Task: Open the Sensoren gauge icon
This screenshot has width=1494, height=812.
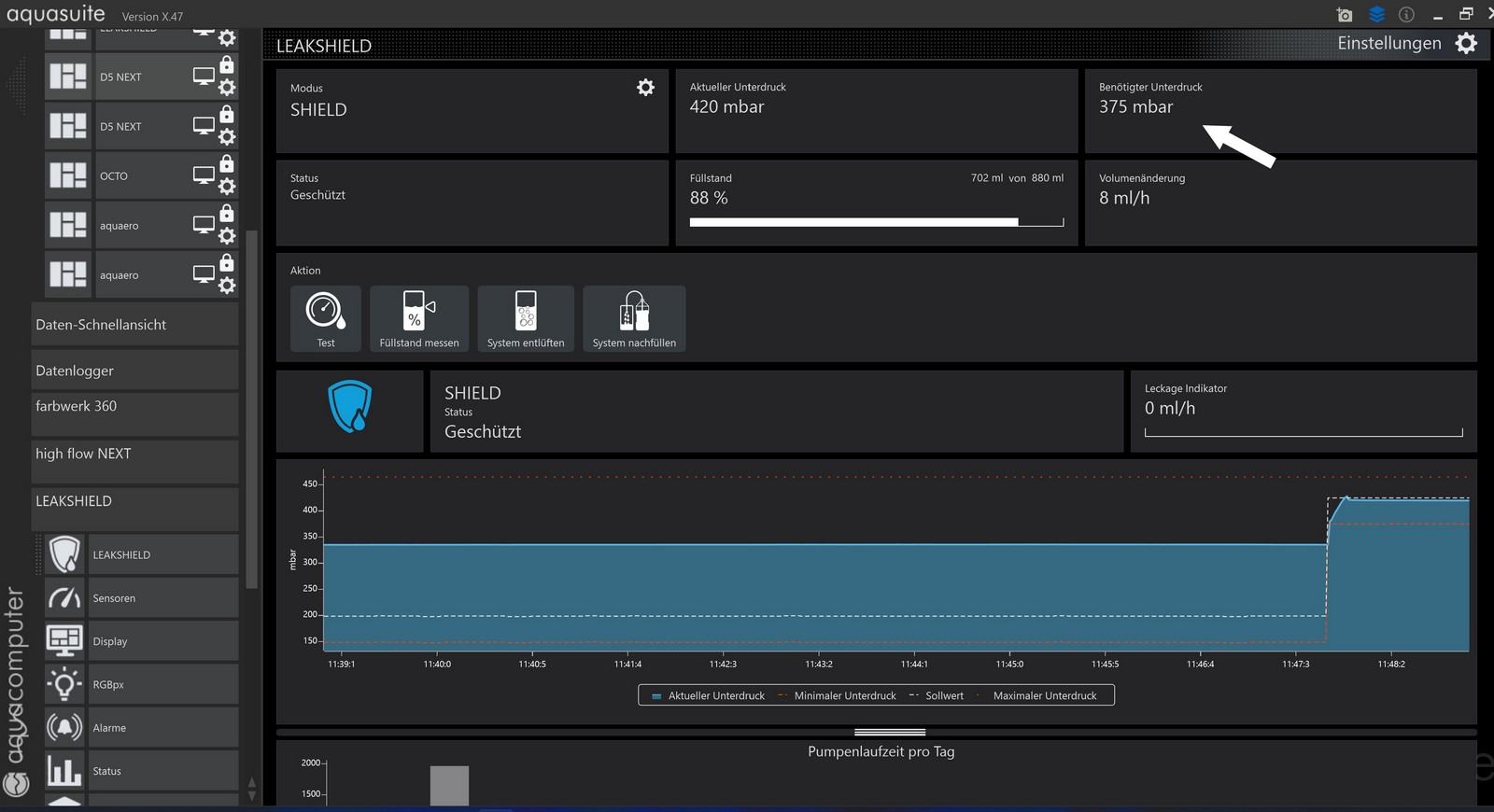Action: 64,597
